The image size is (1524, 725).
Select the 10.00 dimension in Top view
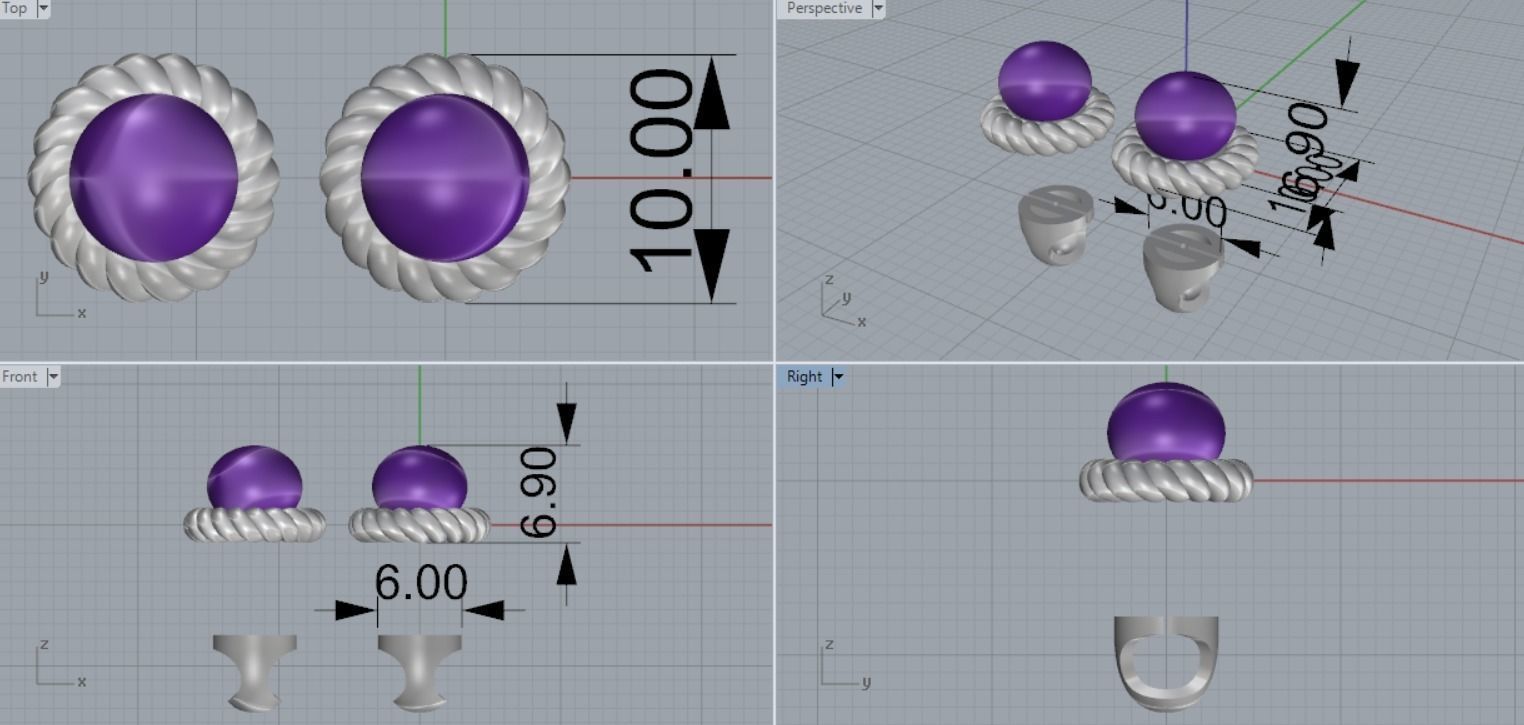661,170
